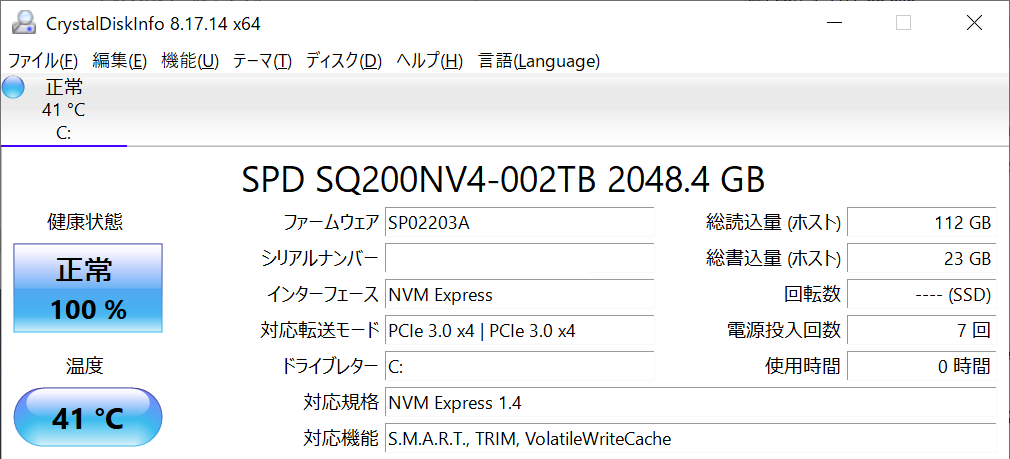Screen dimensions: 1010x459
Task: Click the ファームウェア label
Action: 331,223
